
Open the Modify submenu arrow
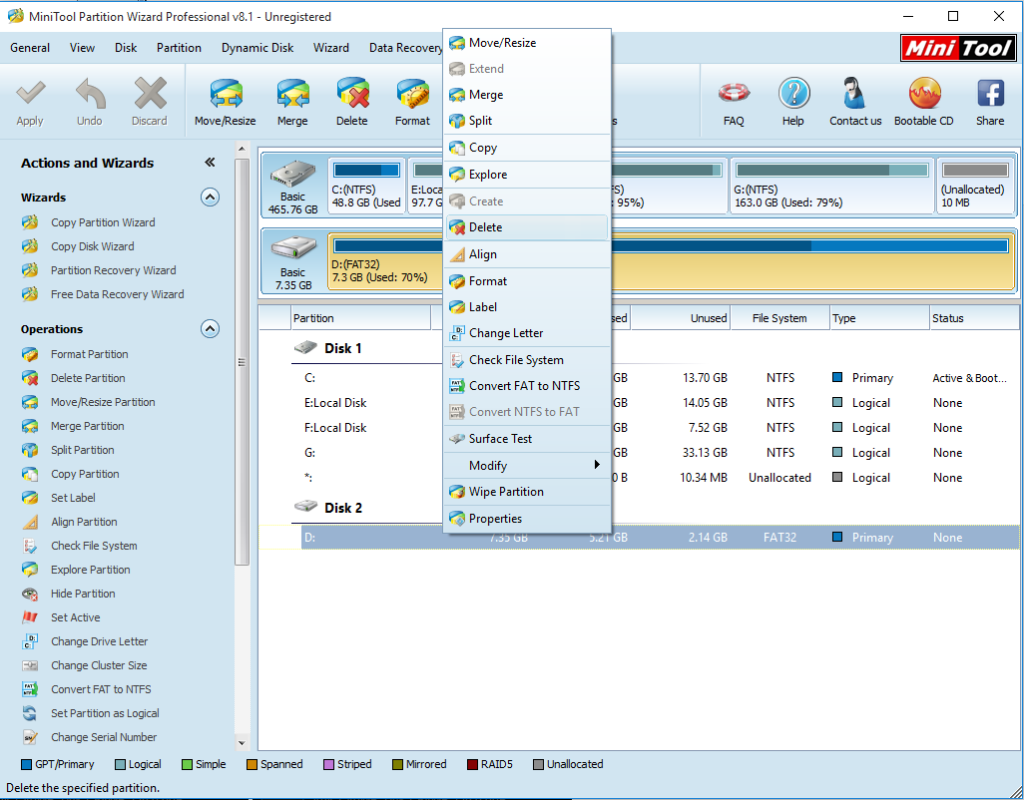coord(596,465)
